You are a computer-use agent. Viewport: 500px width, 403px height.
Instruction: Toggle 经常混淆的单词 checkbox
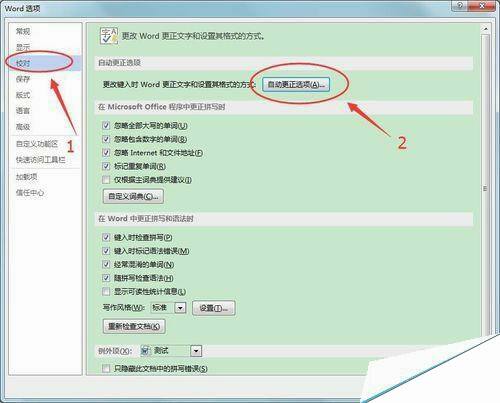(x=106, y=264)
